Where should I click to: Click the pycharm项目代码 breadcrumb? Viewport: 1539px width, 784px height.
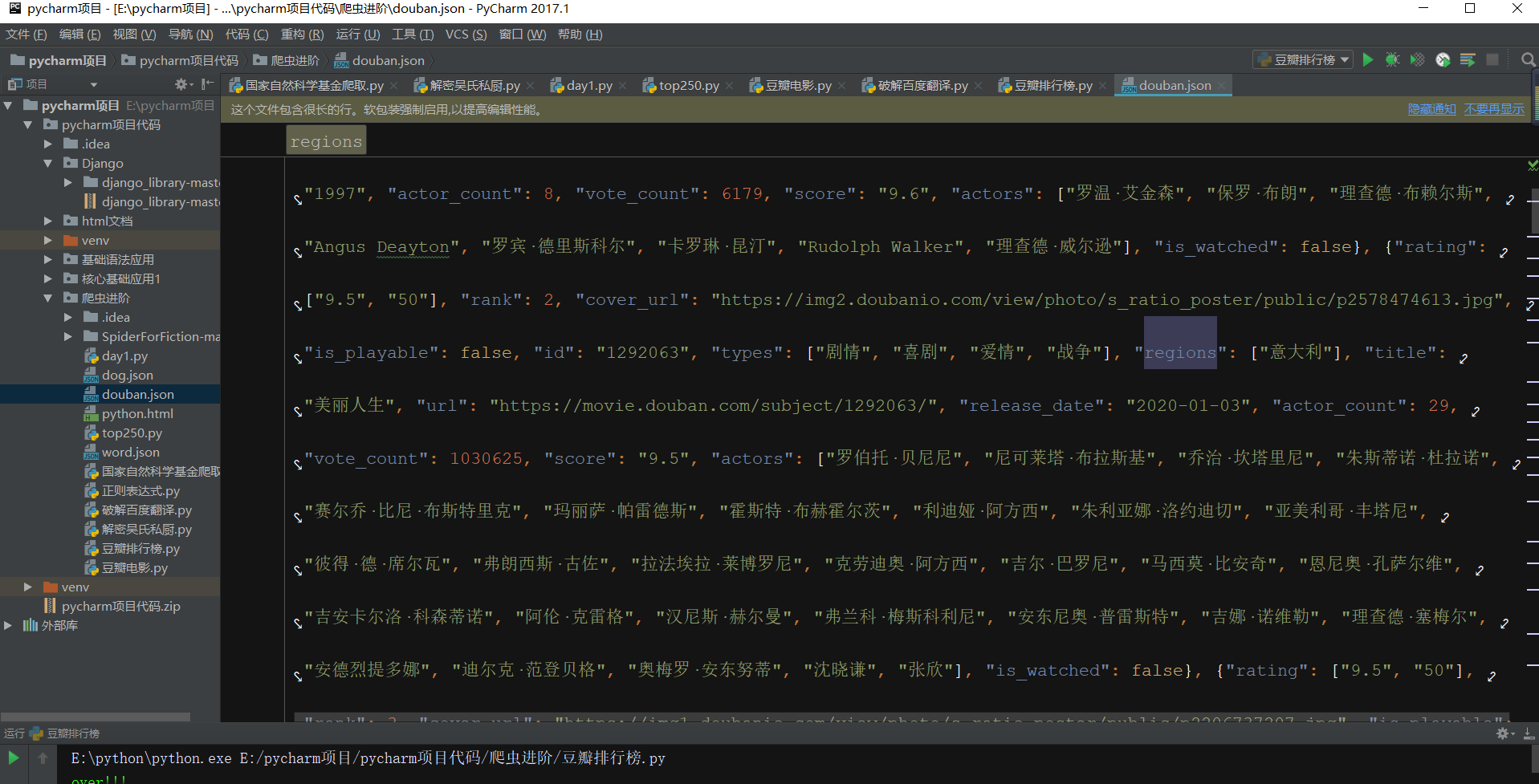181,60
